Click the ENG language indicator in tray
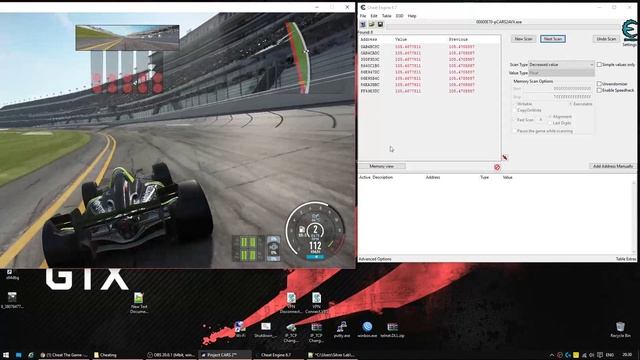This screenshot has height=360, width=640. pyautogui.click(x=609, y=355)
